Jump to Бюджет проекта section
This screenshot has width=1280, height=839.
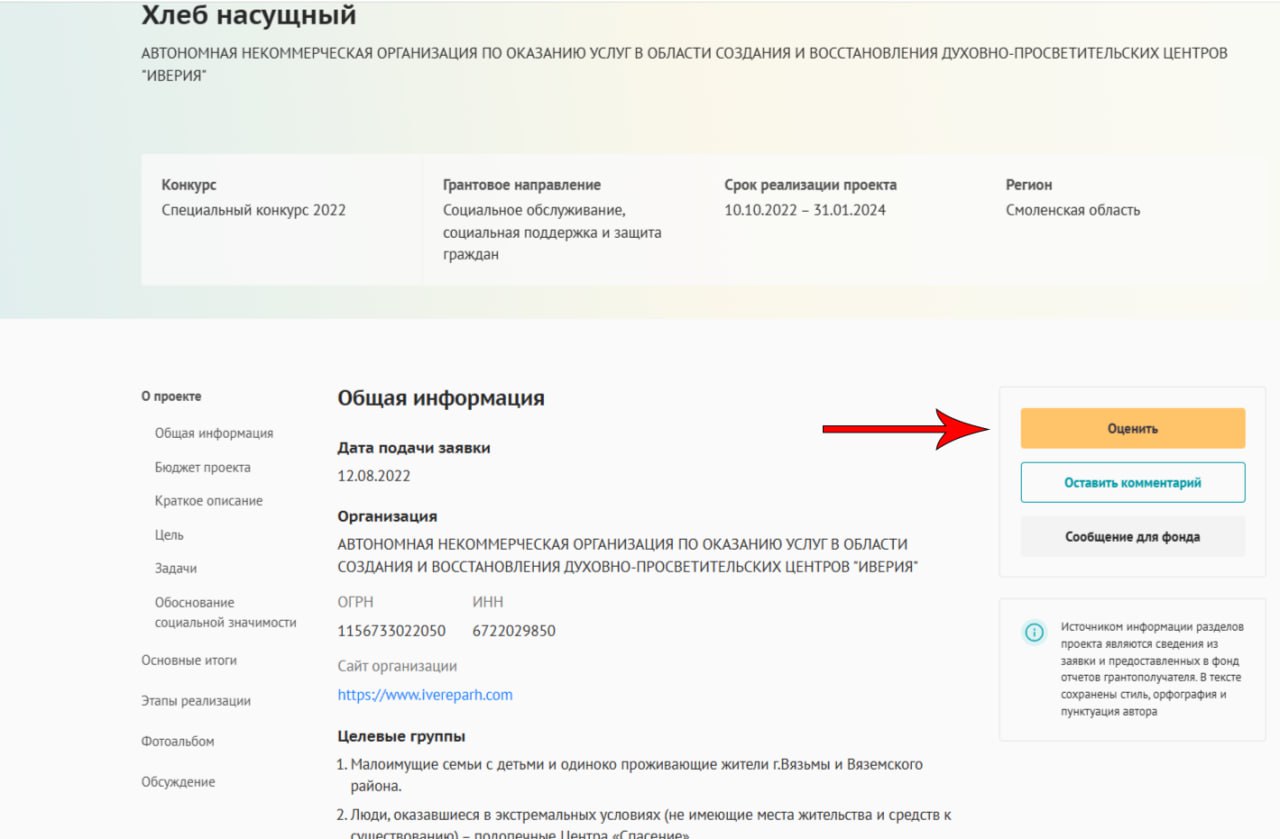pyautogui.click(x=203, y=467)
